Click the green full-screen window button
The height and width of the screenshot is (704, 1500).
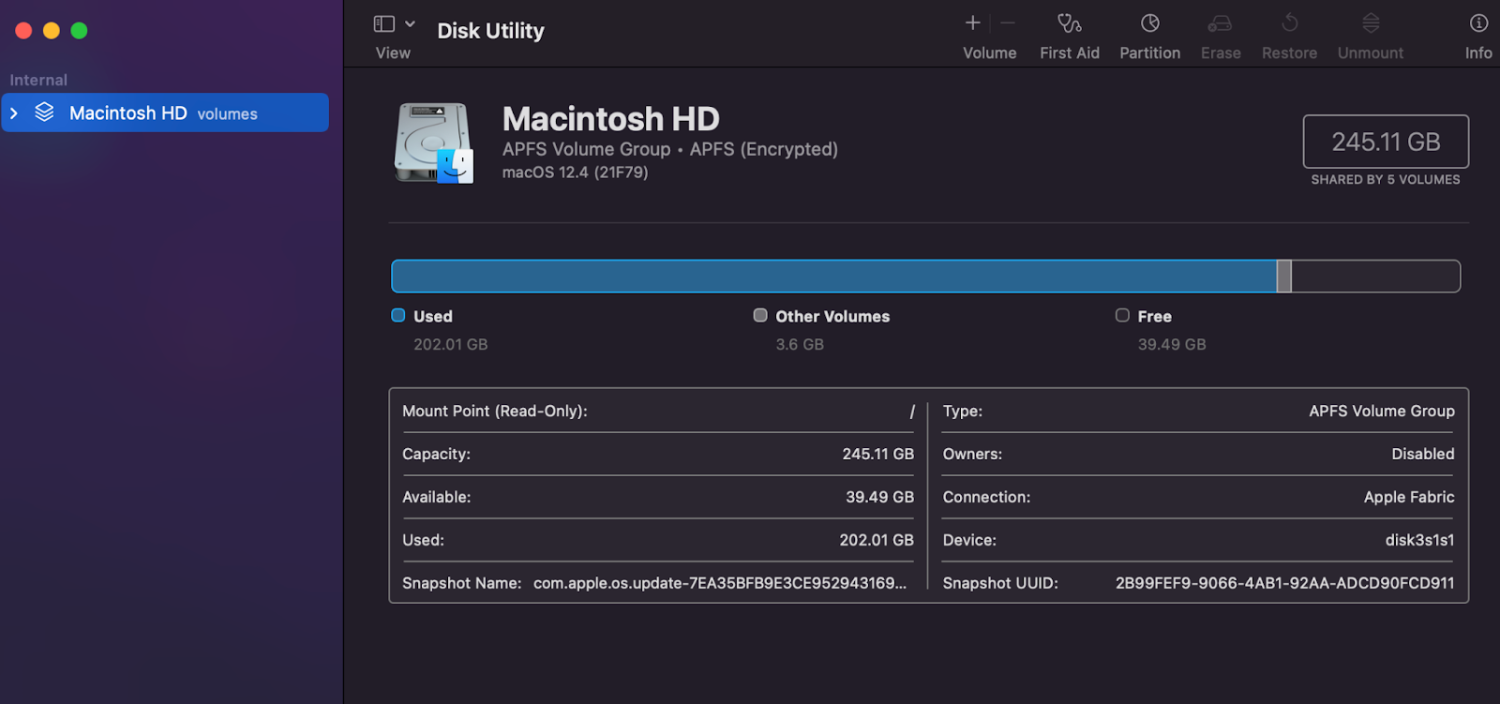(x=79, y=31)
